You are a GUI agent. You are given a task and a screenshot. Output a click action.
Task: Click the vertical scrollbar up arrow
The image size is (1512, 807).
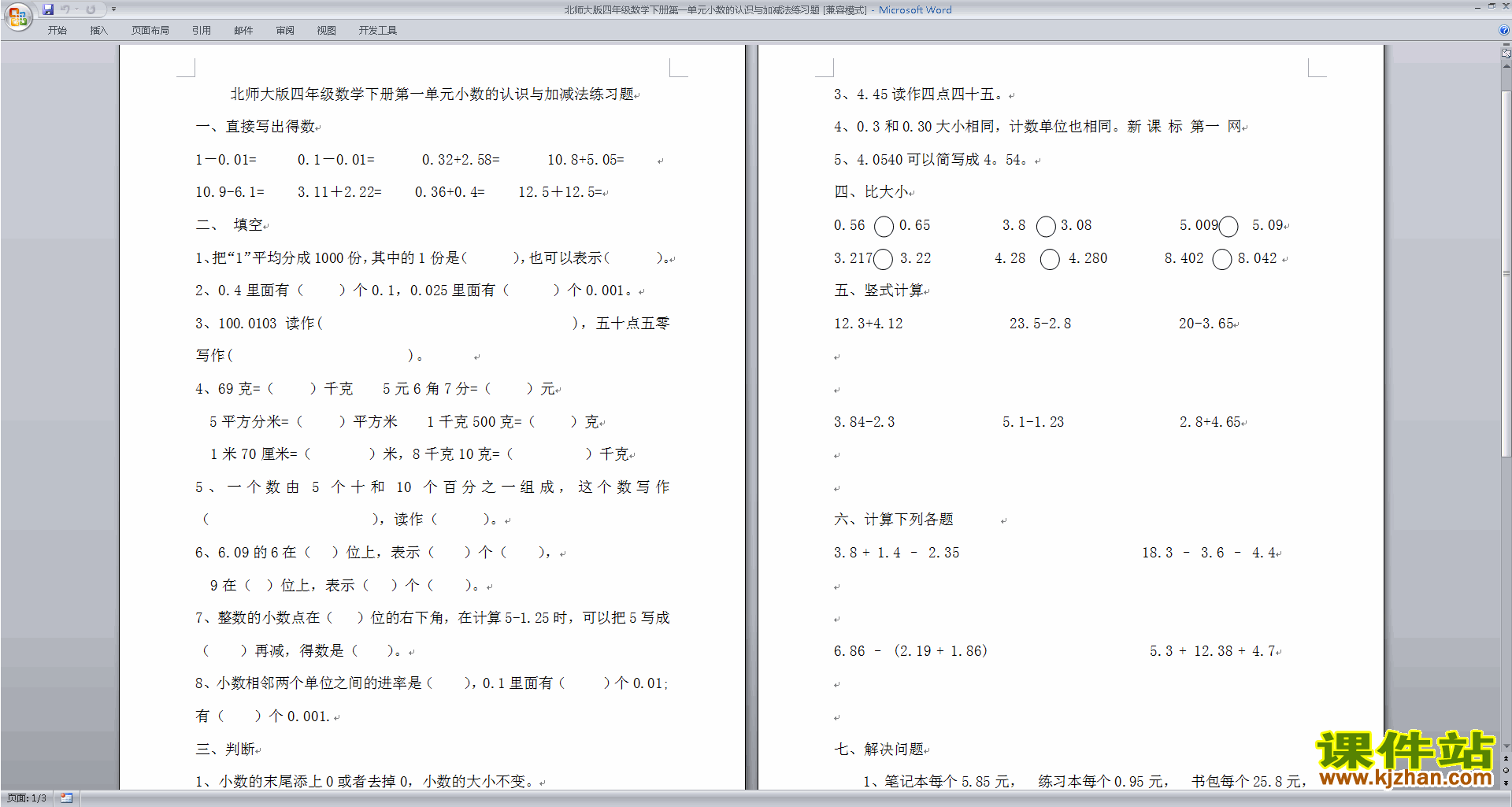[1506, 67]
